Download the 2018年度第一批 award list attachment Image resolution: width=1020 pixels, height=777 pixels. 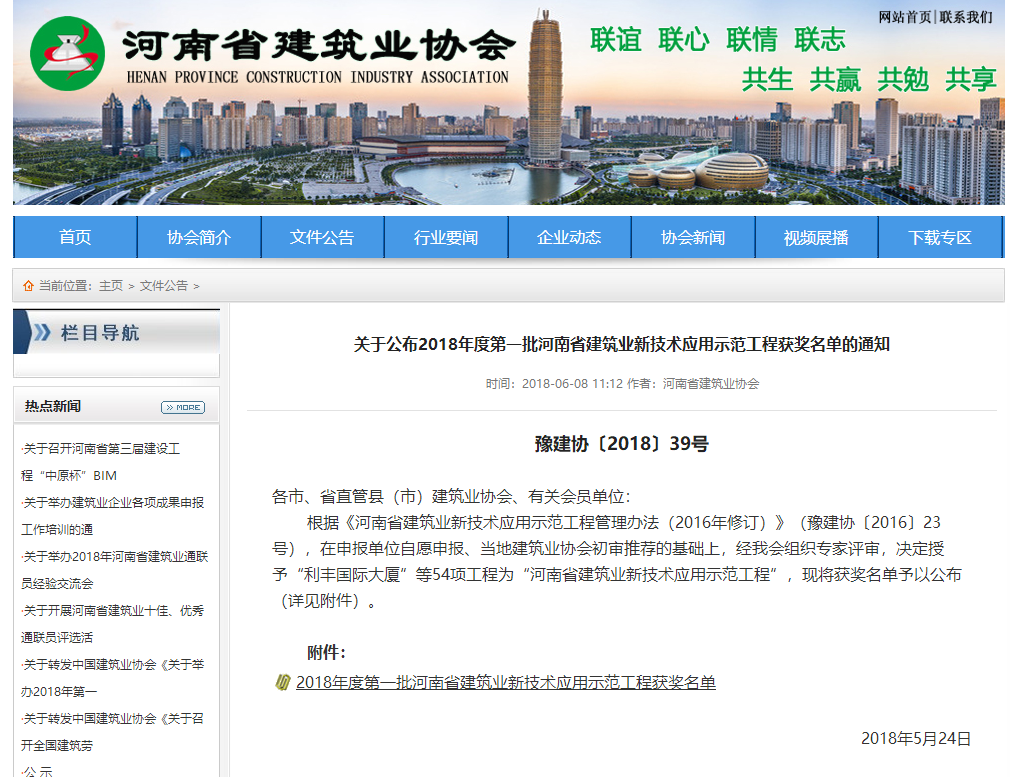coord(506,683)
